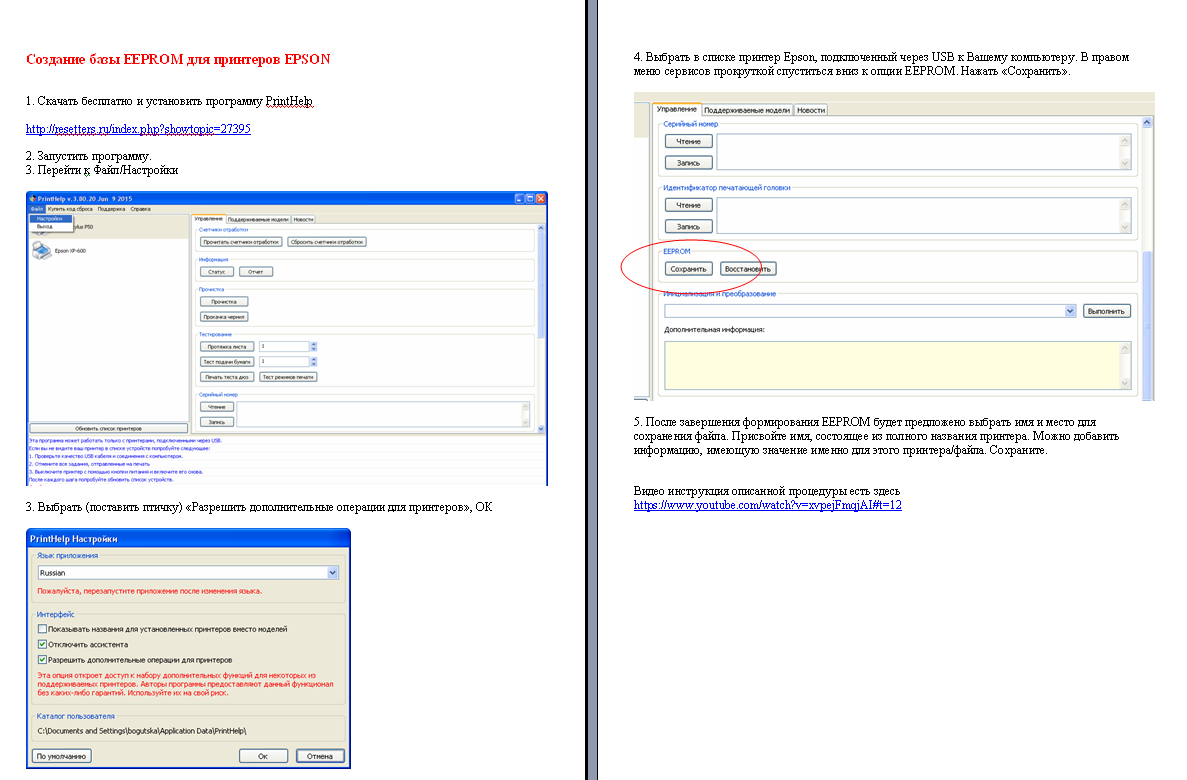The image size is (1187, 780).
Task: Click the PrintHelp app icon in title bar
Action: coord(33,198)
